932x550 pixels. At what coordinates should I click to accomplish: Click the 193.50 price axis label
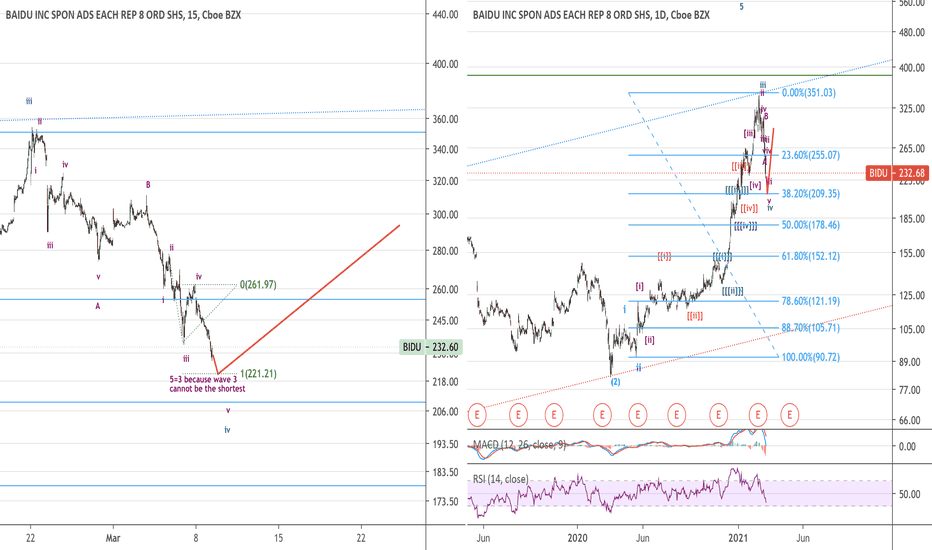click(445, 445)
